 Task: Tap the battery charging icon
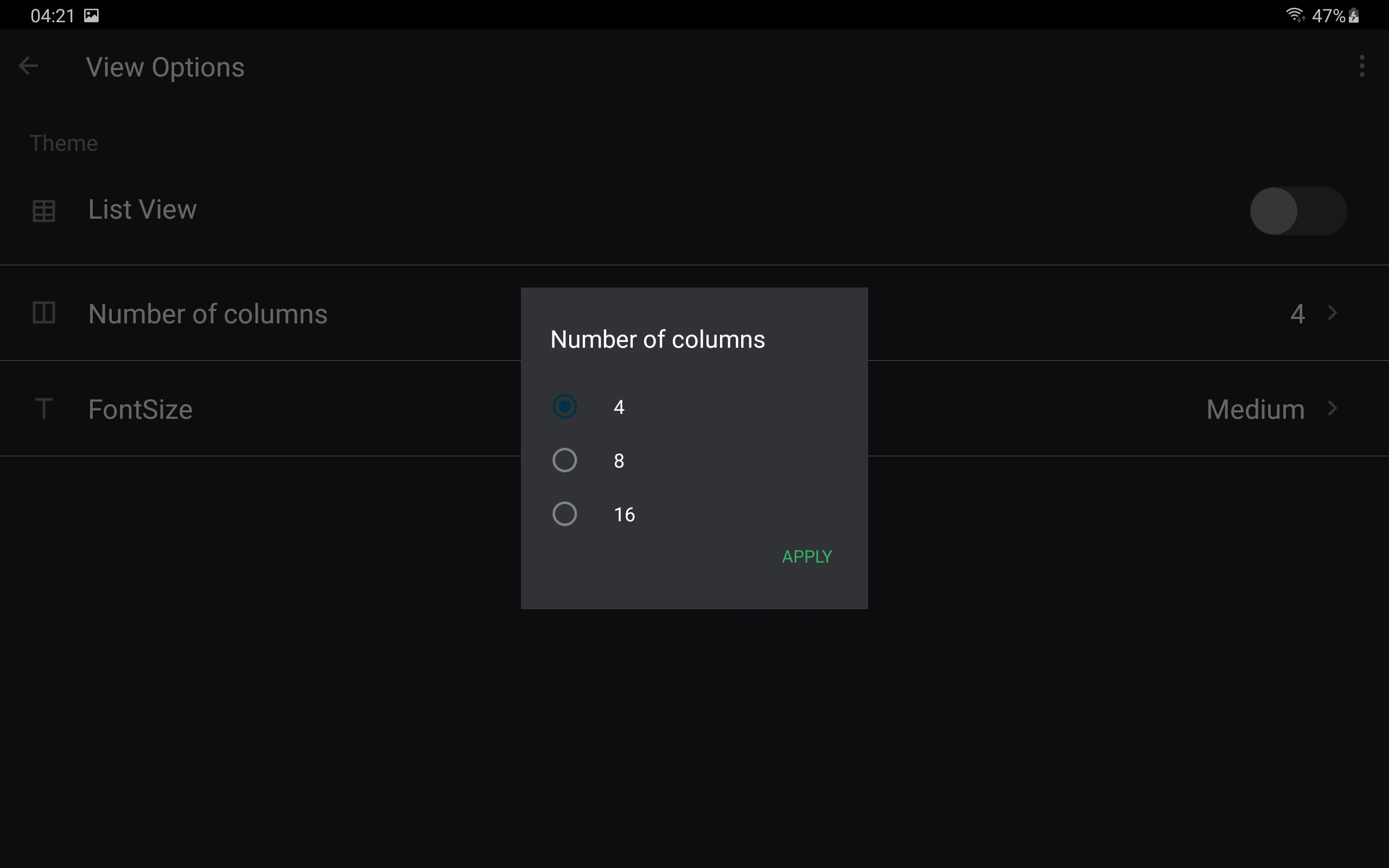[1354, 16]
